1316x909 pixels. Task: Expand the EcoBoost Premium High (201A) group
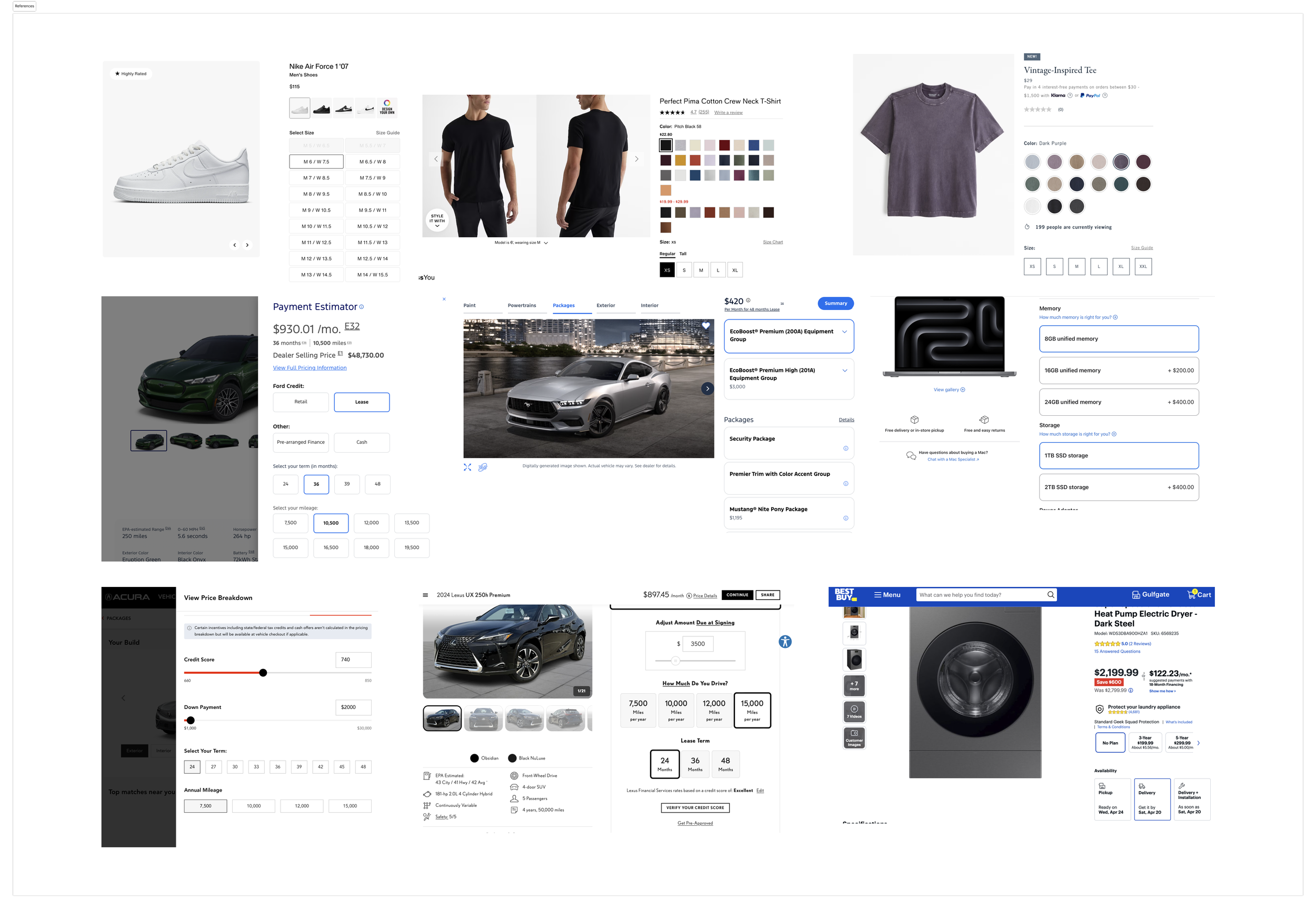[x=844, y=371]
